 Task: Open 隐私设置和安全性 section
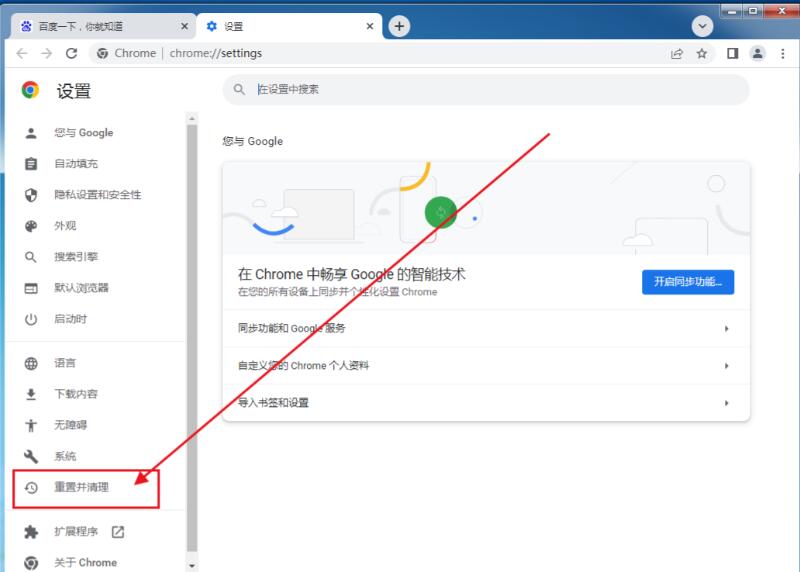coord(97,195)
